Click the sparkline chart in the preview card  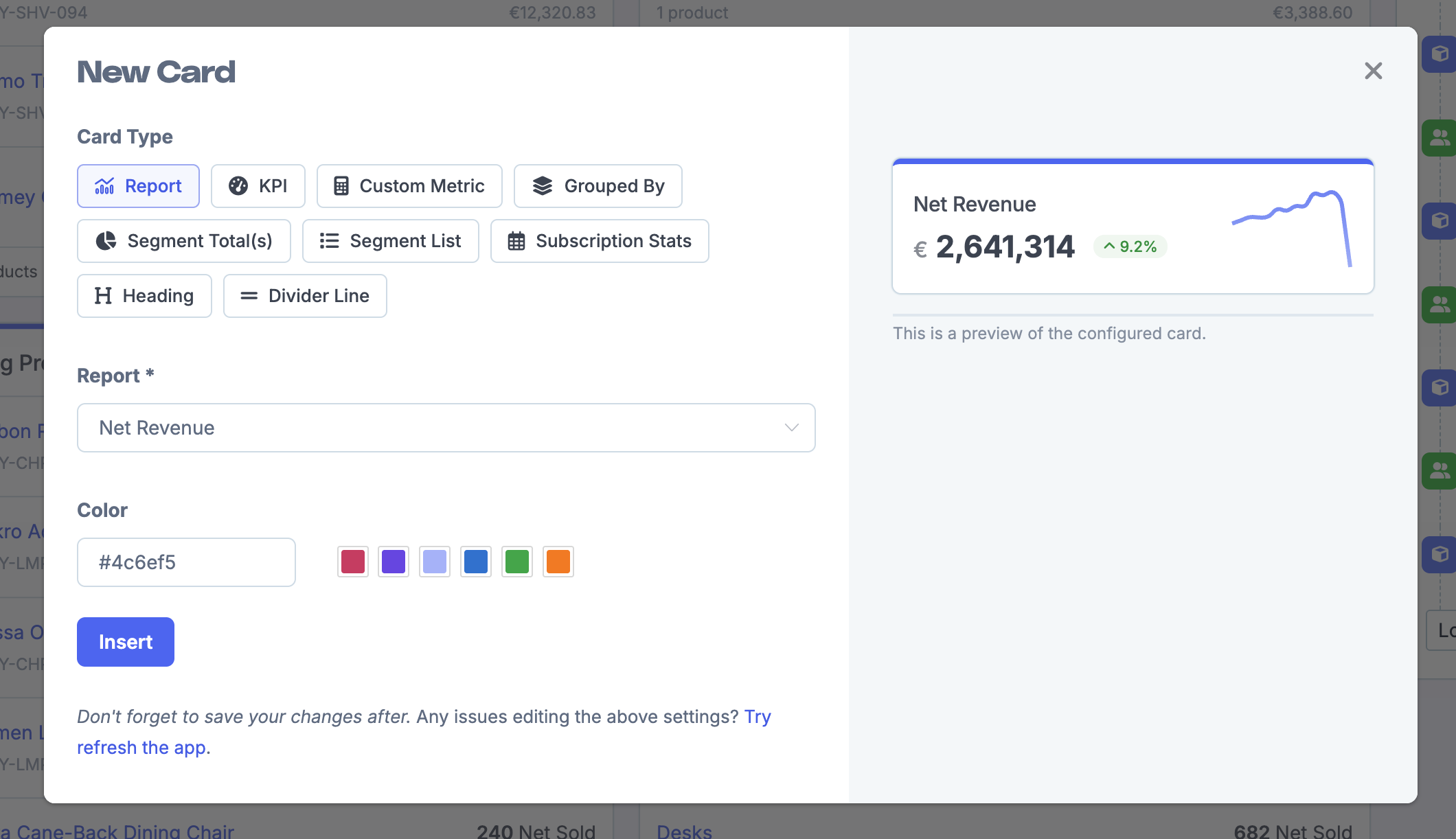click(1292, 228)
